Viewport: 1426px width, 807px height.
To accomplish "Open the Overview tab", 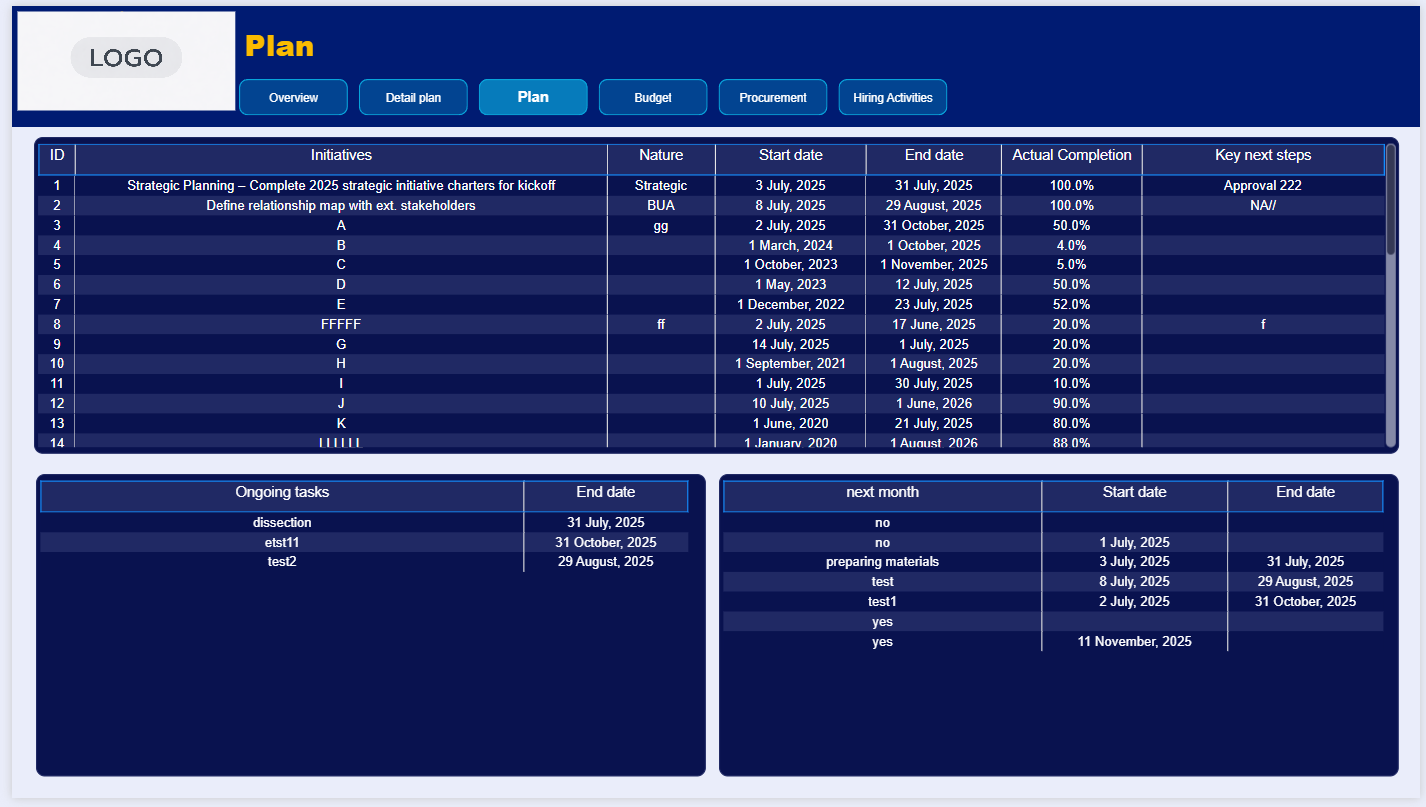I will click(293, 98).
